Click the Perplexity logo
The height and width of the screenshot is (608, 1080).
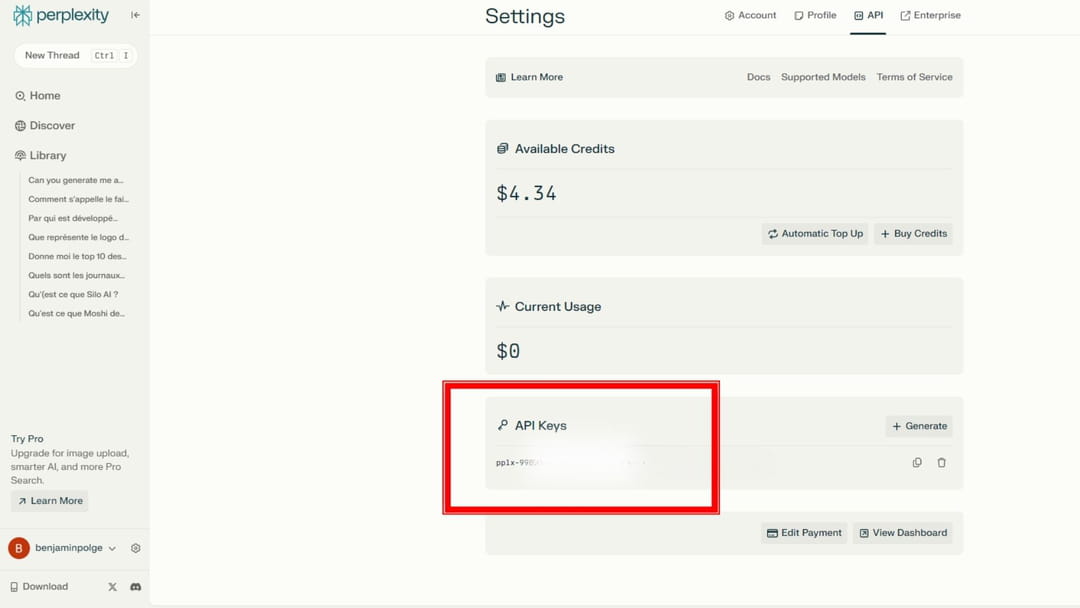click(x=61, y=15)
